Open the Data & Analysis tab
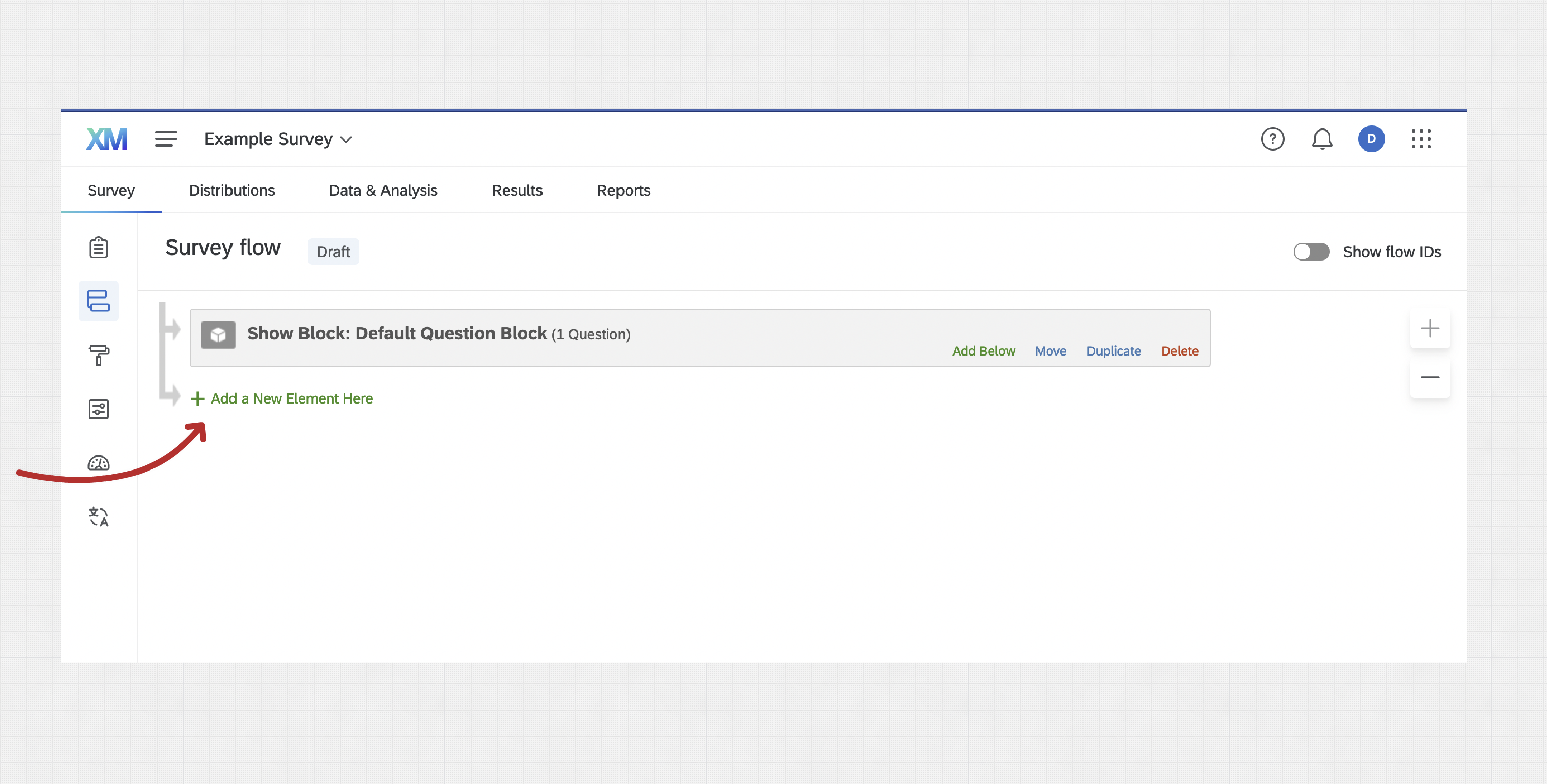1547x784 pixels. pyautogui.click(x=383, y=190)
